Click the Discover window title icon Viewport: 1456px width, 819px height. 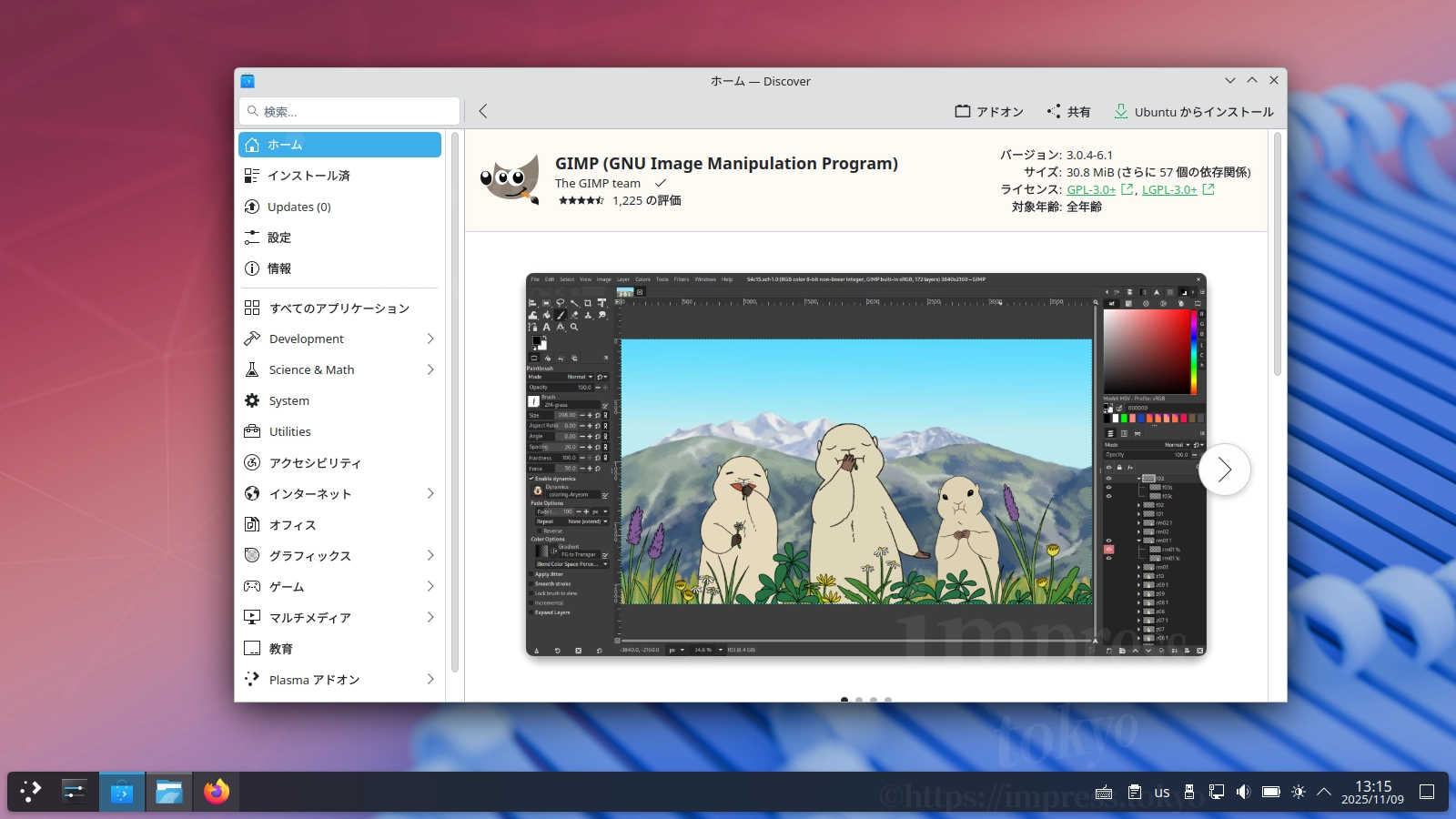pyautogui.click(x=248, y=81)
